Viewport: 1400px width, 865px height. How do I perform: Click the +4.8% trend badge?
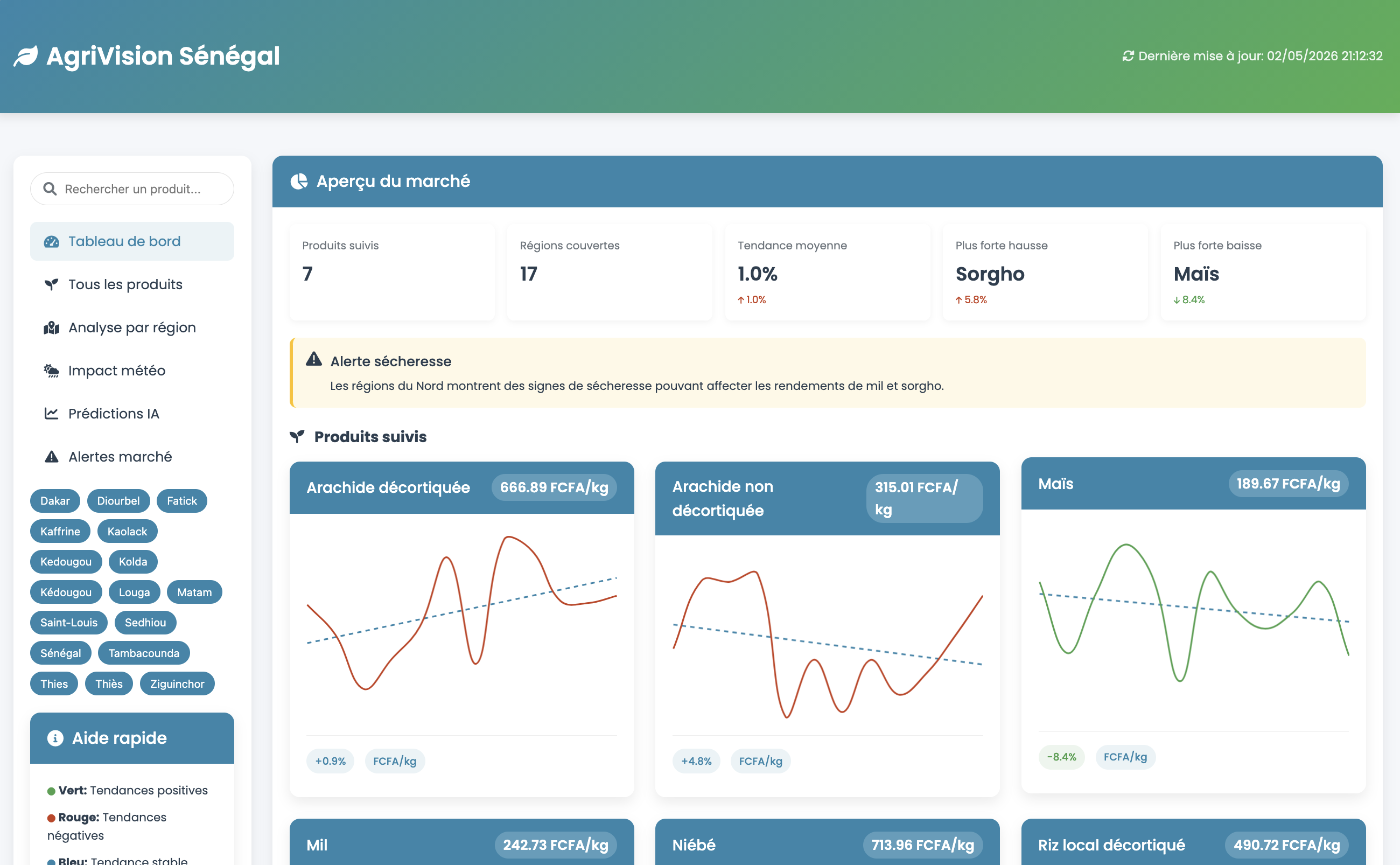click(x=696, y=761)
